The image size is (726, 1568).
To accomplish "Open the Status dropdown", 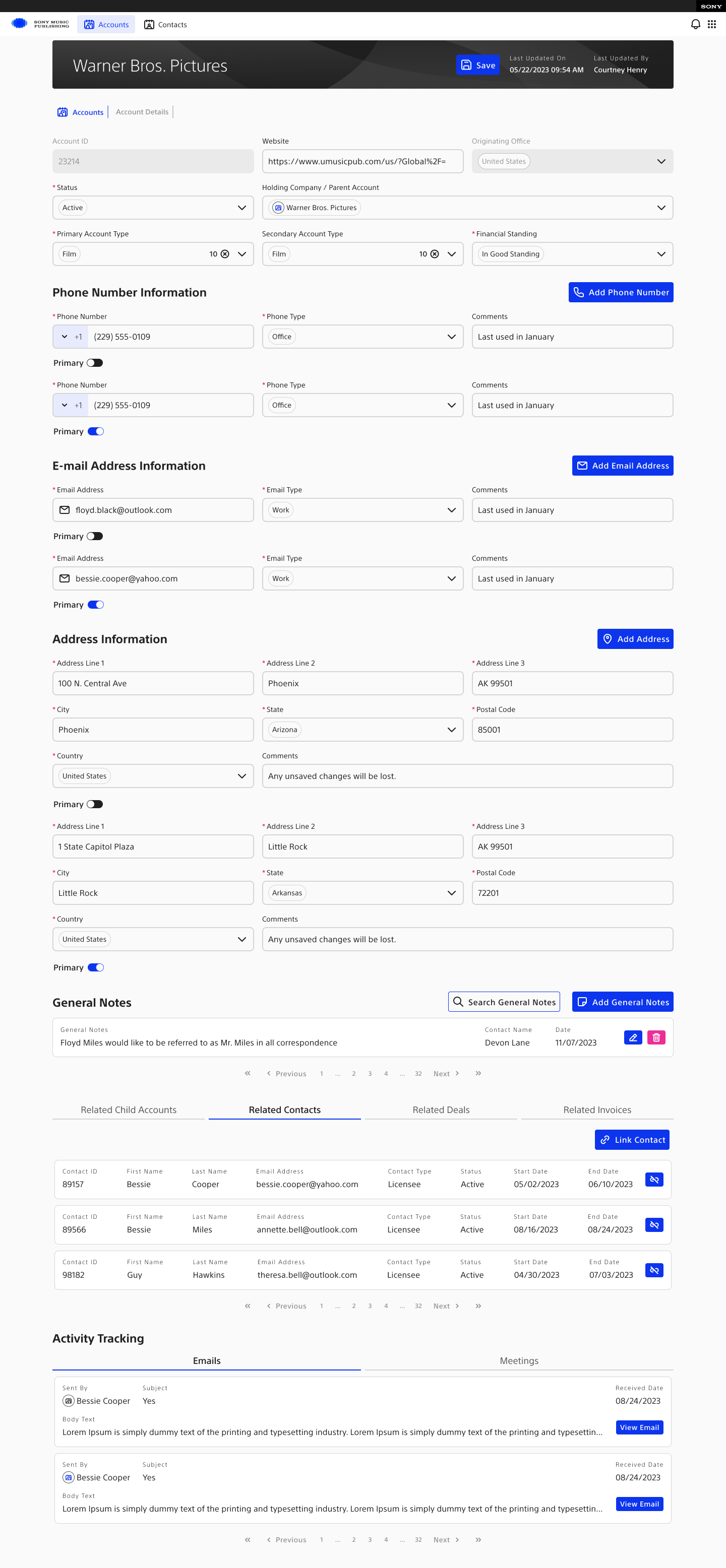I will [x=153, y=208].
